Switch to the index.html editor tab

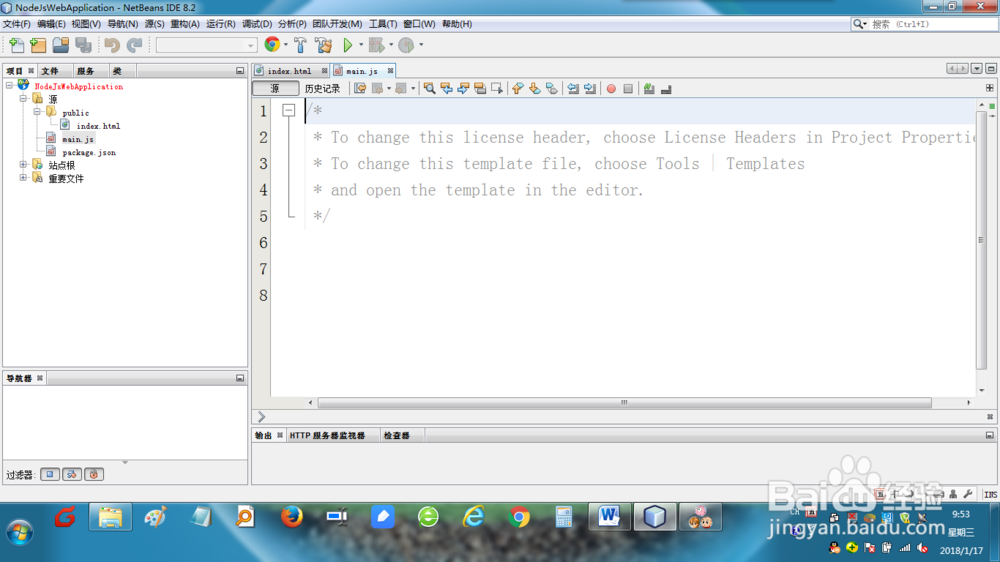click(289, 71)
